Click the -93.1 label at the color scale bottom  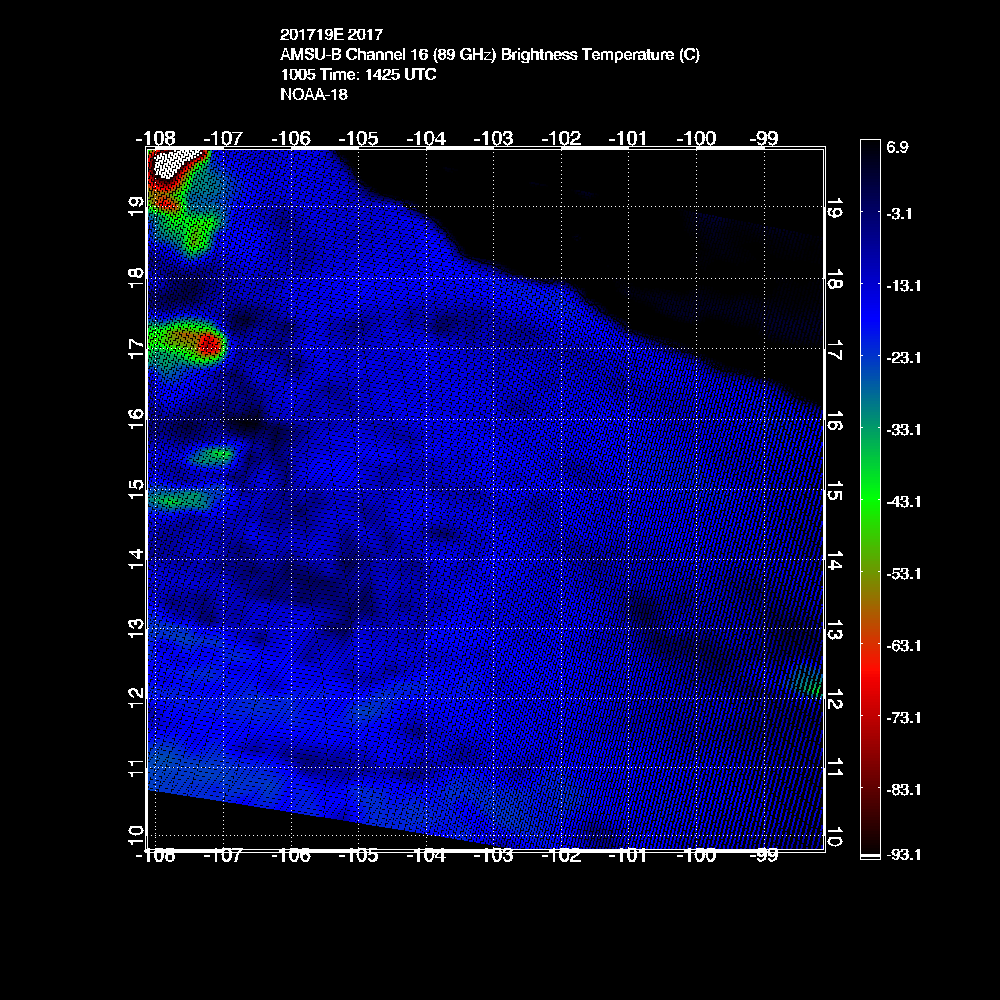click(904, 854)
